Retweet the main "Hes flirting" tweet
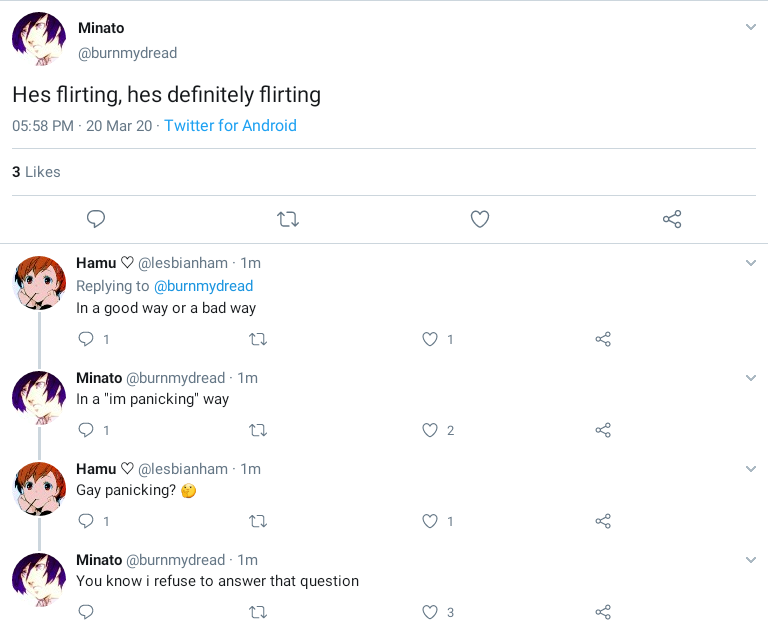This screenshot has height=630, width=768. coord(288,219)
